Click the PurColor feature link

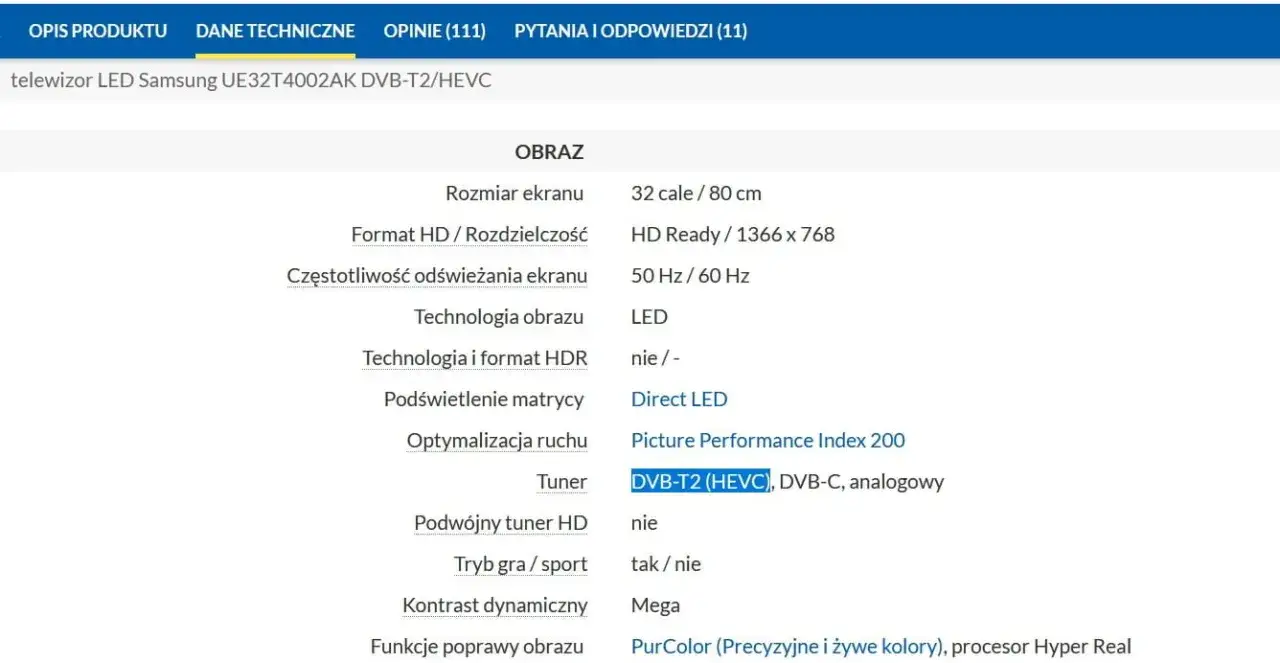coord(787,646)
